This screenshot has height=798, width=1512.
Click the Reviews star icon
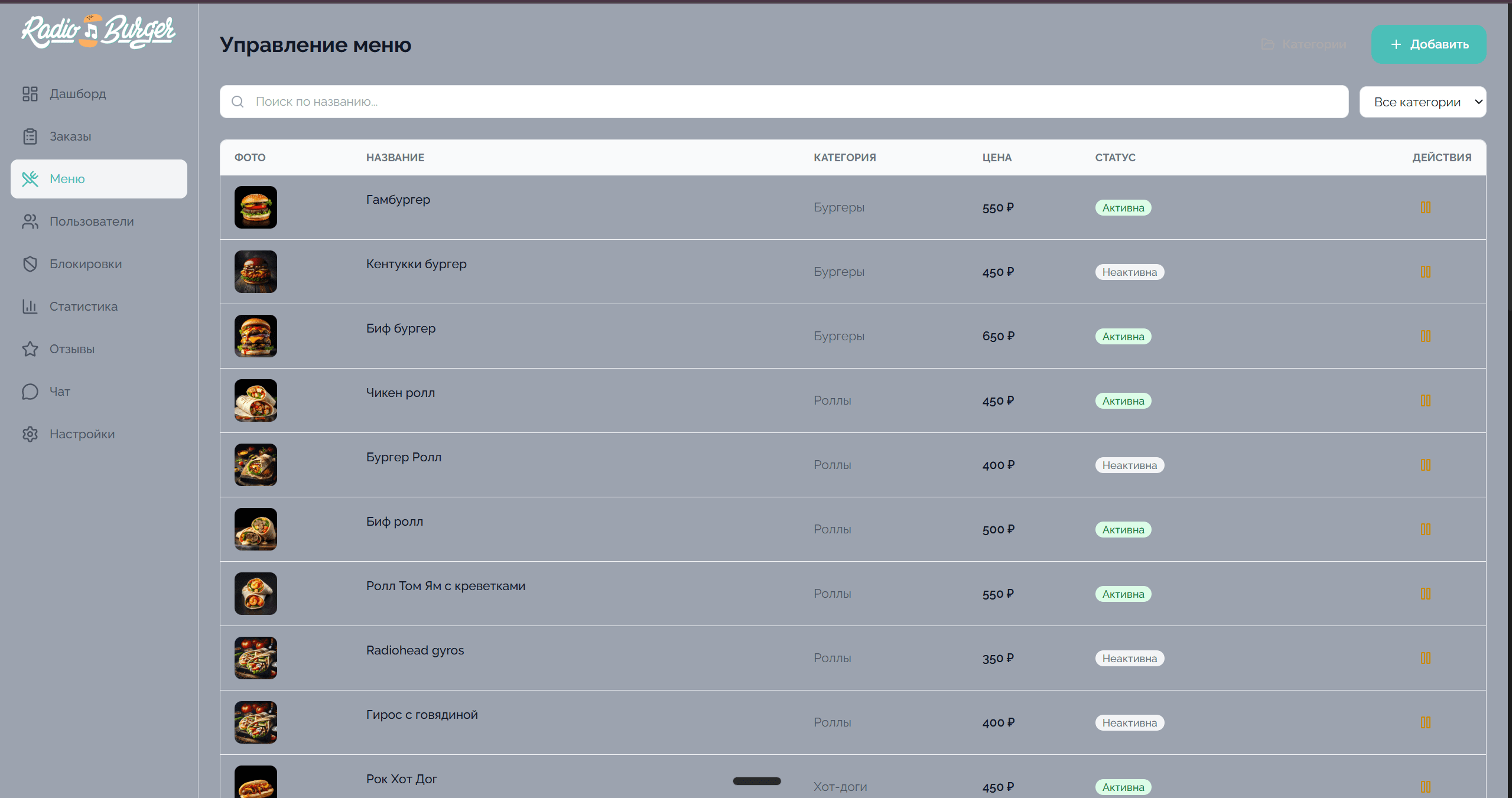[30, 349]
